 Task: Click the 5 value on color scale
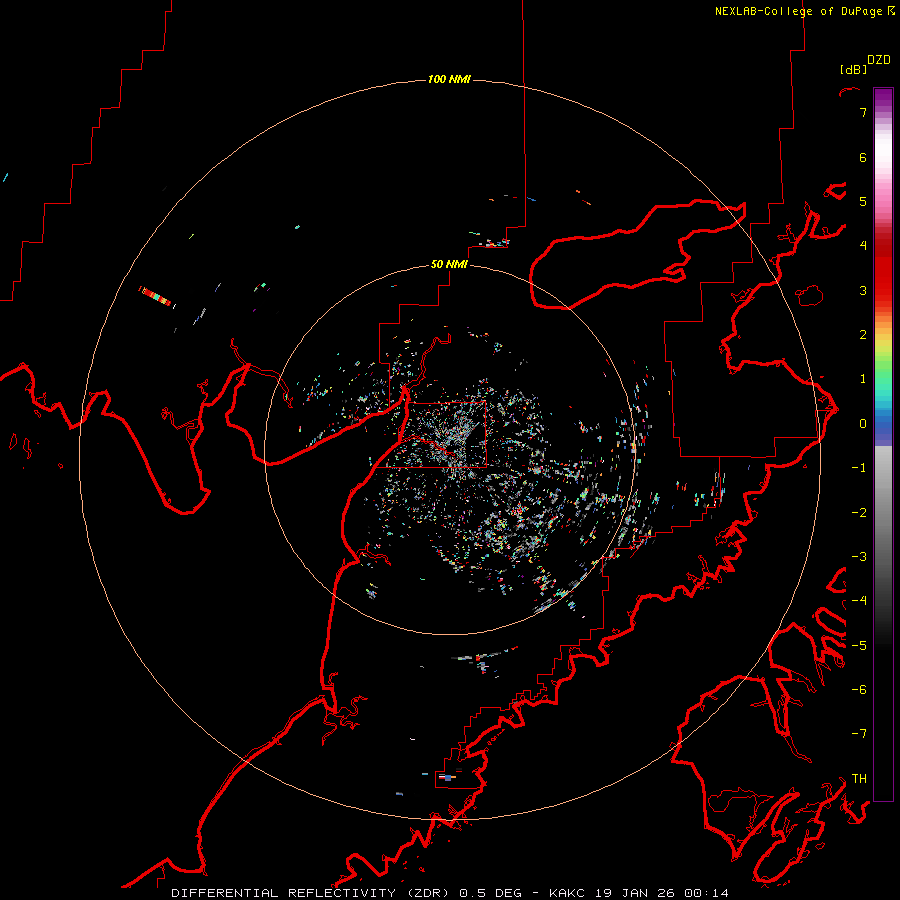(x=863, y=201)
